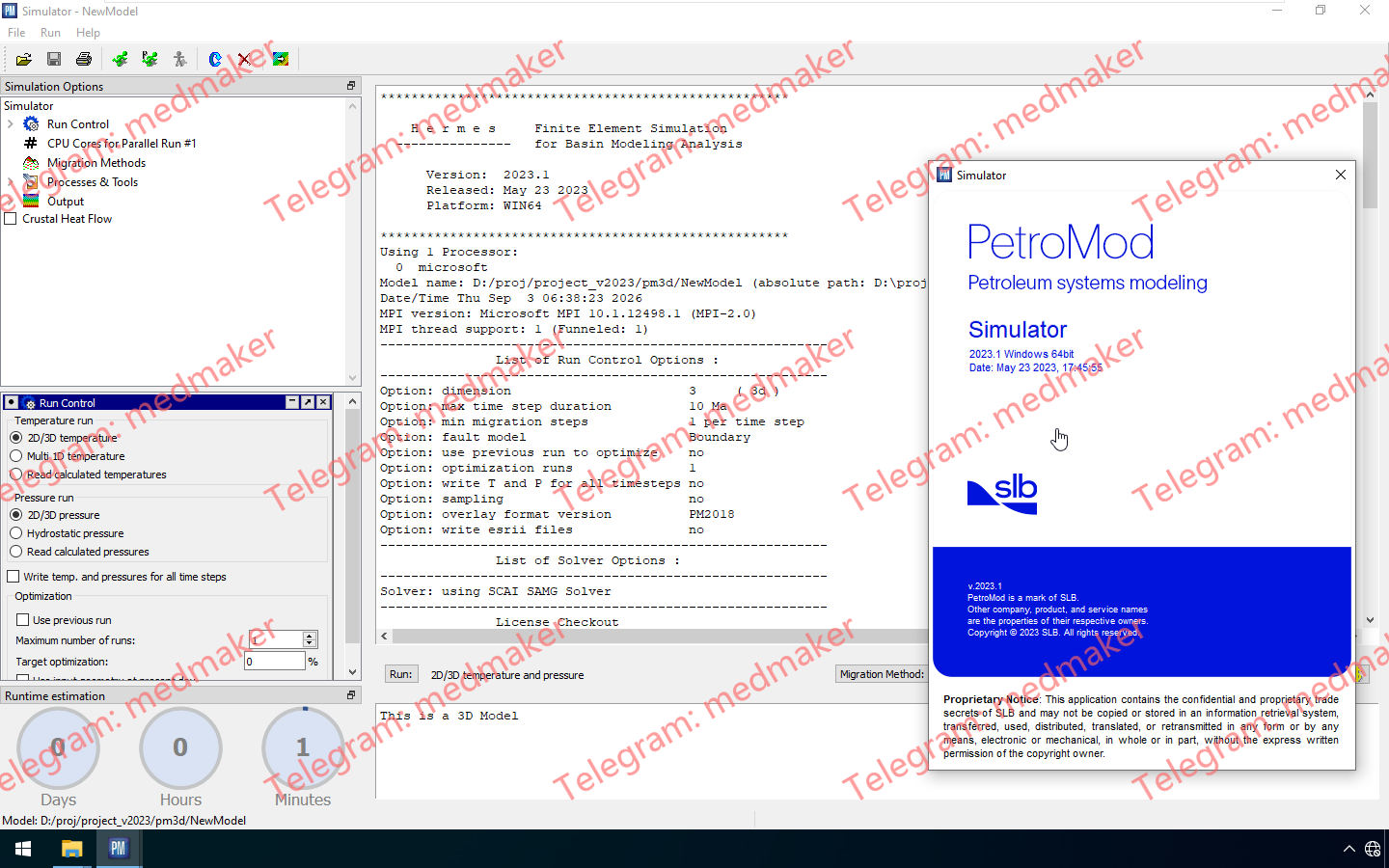Screen dimensions: 1389x868
Task: Click the Target optimization percent field
Action: click(x=275, y=661)
